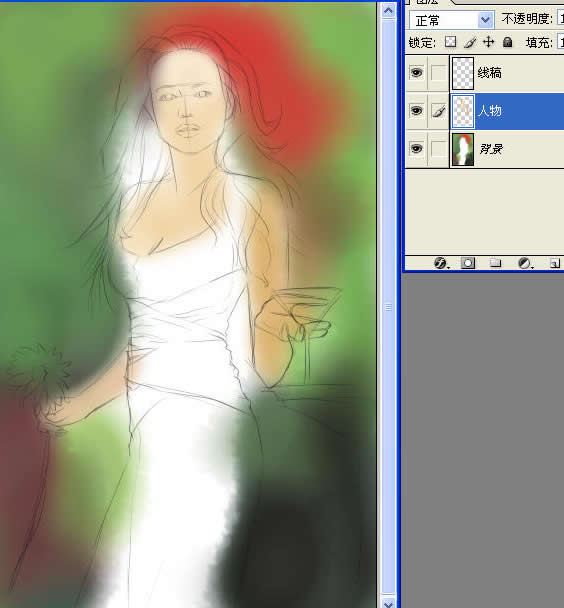
Task: Open the 正常 blend mode dropdown
Action: point(452,20)
